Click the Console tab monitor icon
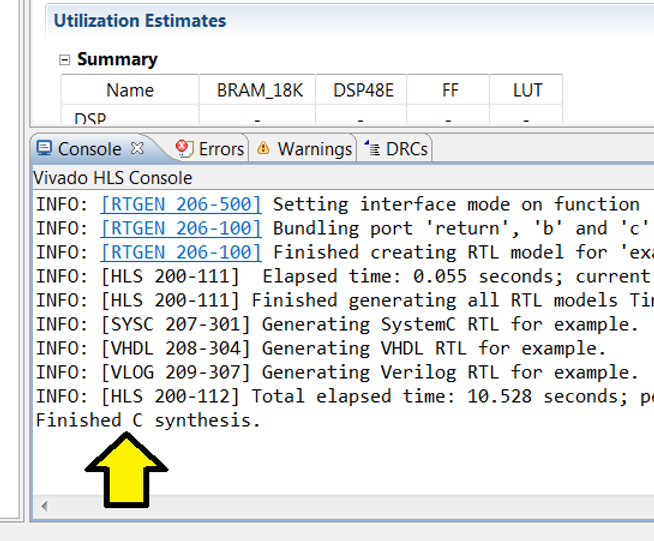The width and height of the screenshot is (654, 541). pyautogui.click(x=44, y=148)
